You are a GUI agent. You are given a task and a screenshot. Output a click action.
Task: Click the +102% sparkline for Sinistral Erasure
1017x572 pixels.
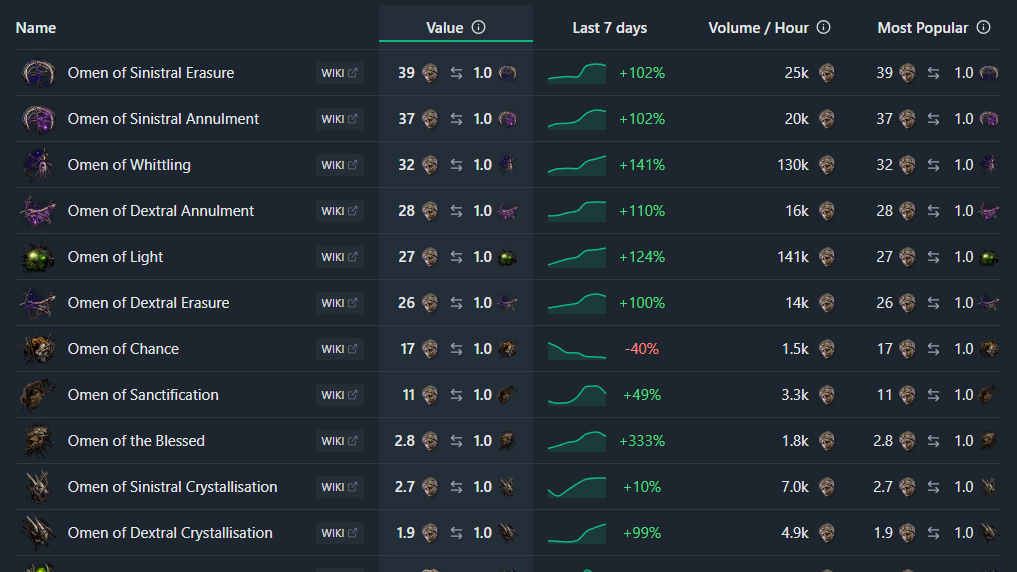(577, 73)
